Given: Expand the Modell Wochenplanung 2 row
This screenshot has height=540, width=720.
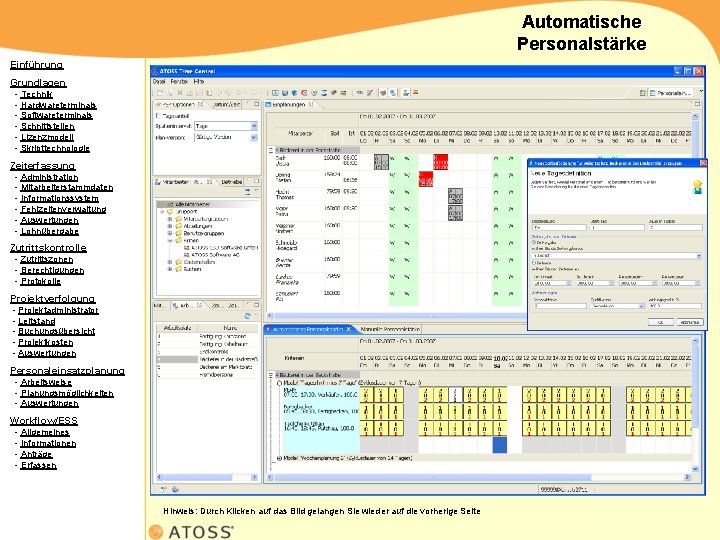Looking at the screenshot, I should (x=279, y=458).
